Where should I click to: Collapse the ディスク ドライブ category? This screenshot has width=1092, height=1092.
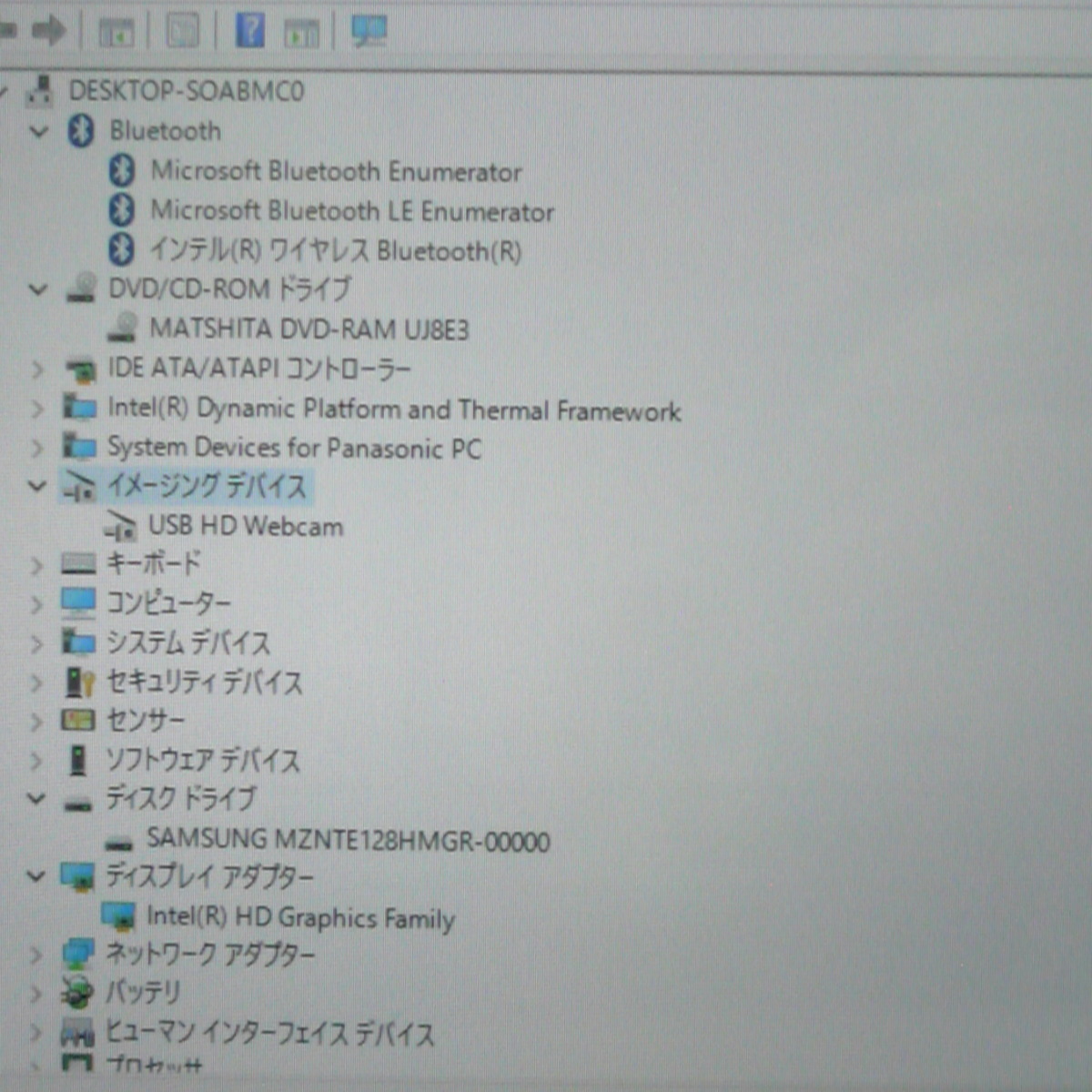tap(36, 799)
